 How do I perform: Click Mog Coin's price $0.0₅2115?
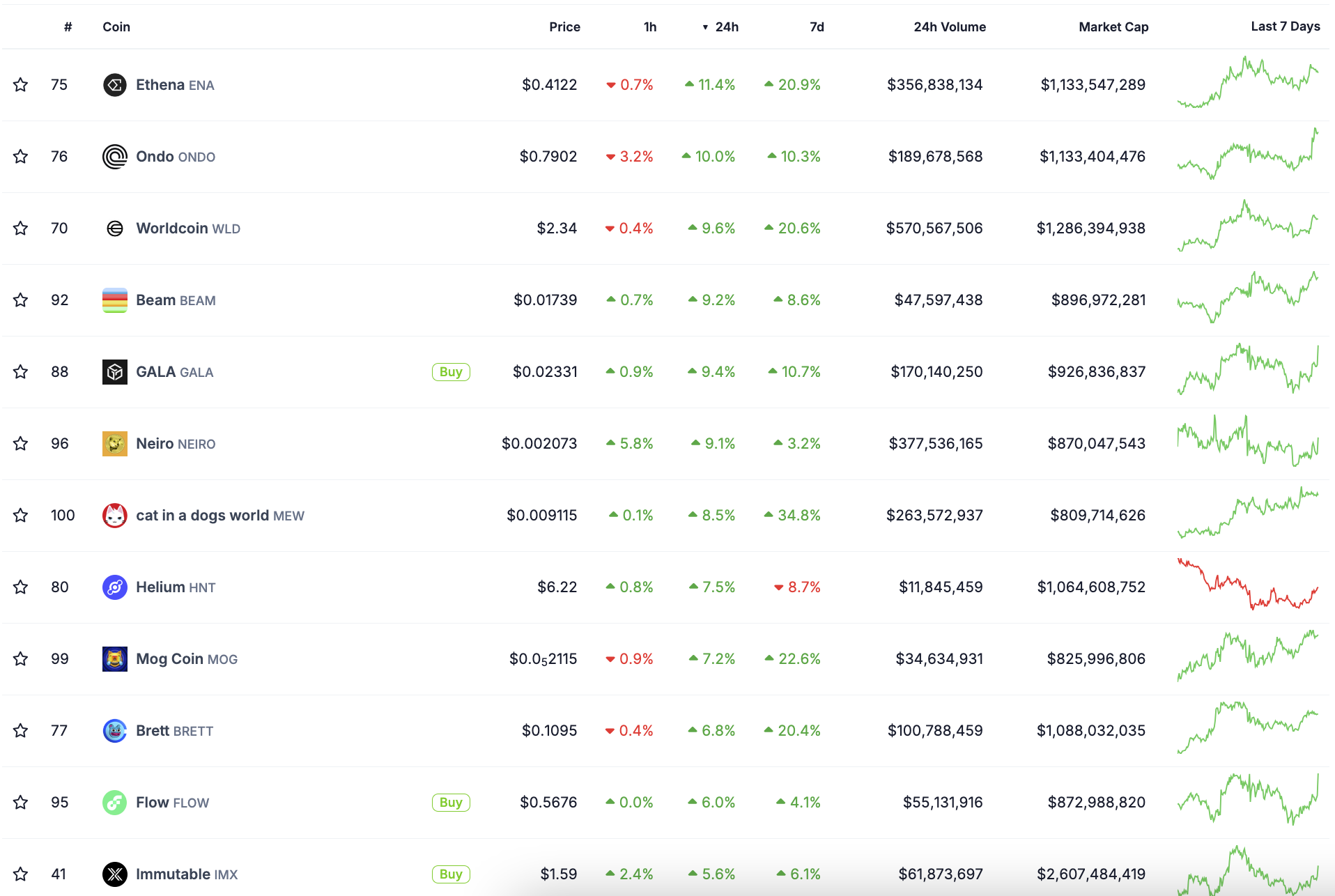click(543, 659)
